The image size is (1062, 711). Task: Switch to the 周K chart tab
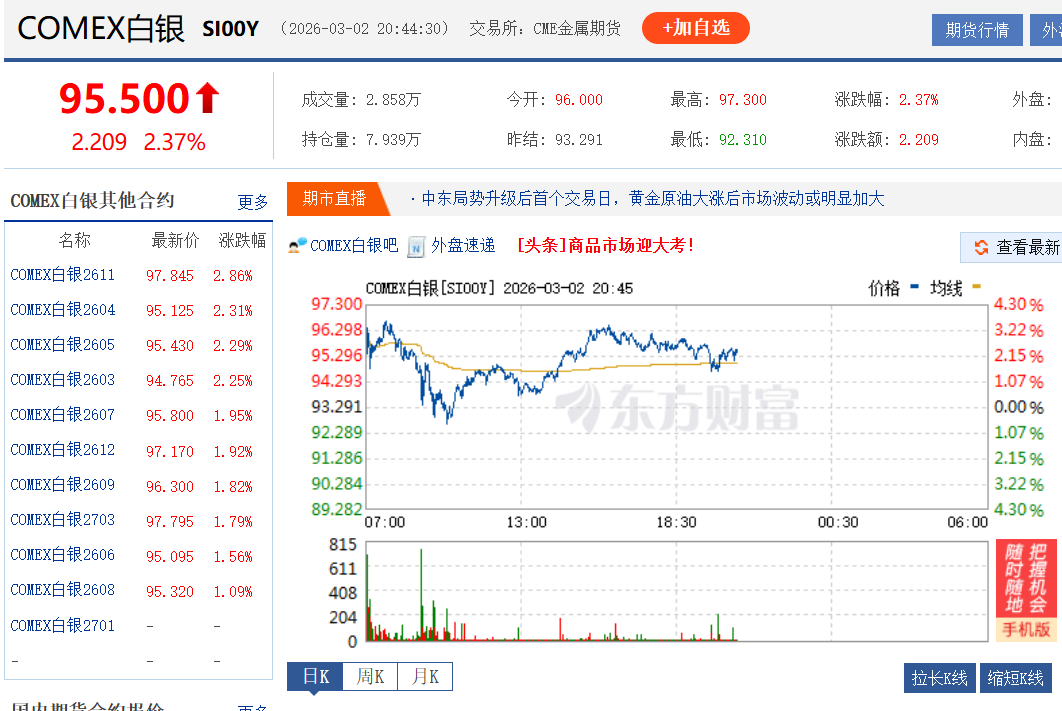pyautogui.click(x=370, y=677)
